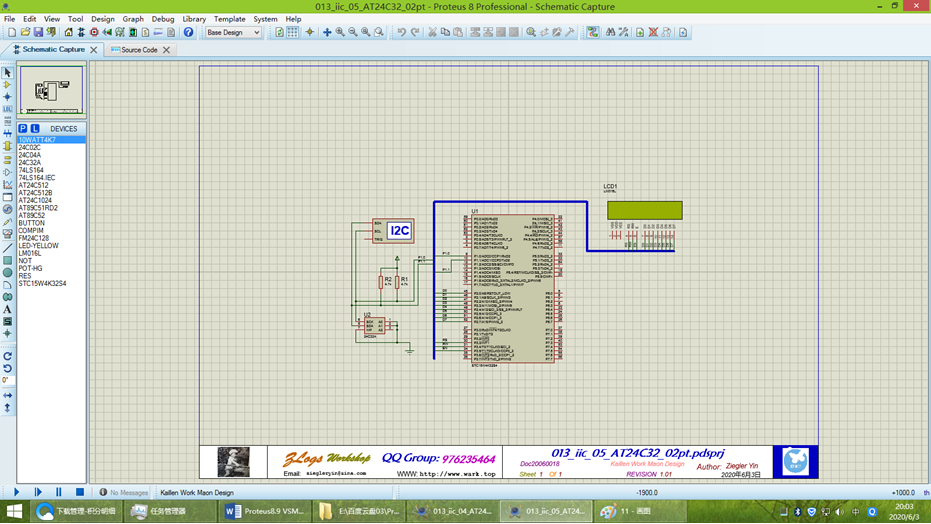Screen dimensions: 931x524
Task: Click the Delete Sheet red X icon
Action: coord(653,32)
